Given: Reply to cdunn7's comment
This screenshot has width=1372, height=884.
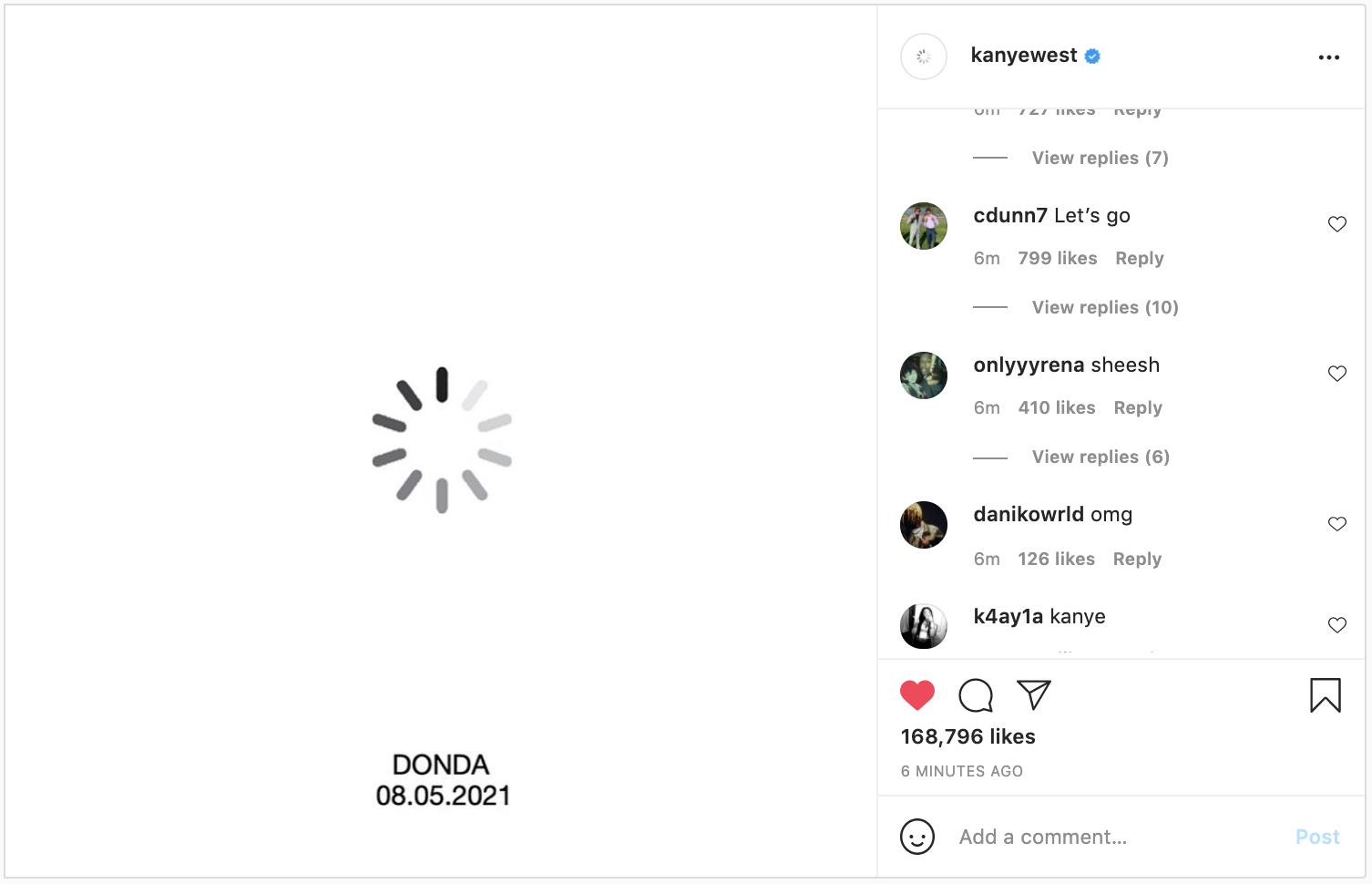Looking at the screenshot, I should [1139, 259].
